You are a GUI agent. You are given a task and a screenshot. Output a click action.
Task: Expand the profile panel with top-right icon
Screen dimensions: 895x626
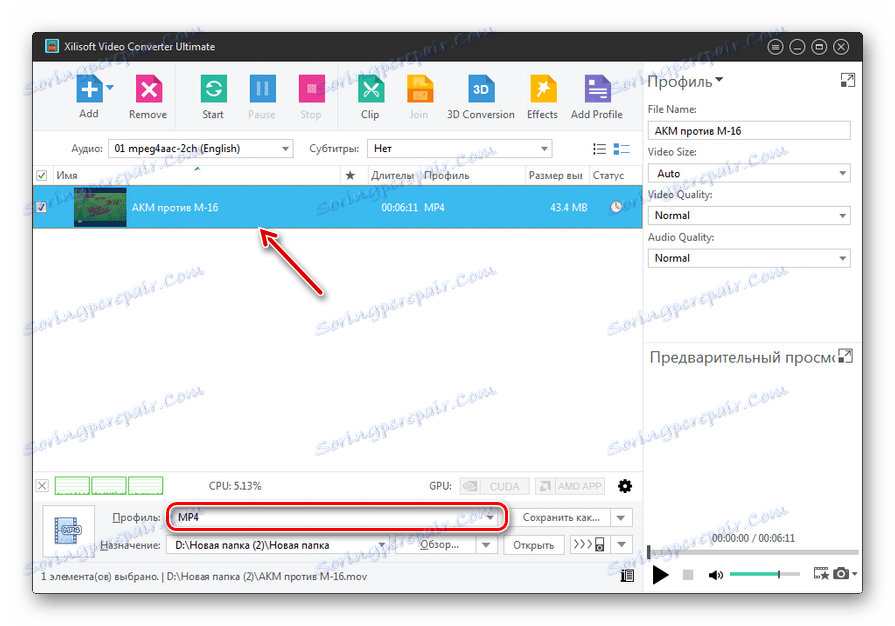pos(848,80)
